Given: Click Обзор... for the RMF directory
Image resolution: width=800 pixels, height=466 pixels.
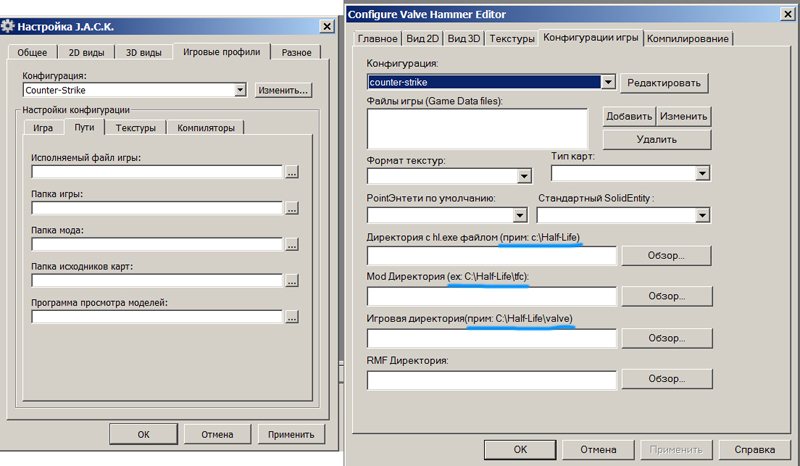Looking at the screenshot, I should coord(665,379).
